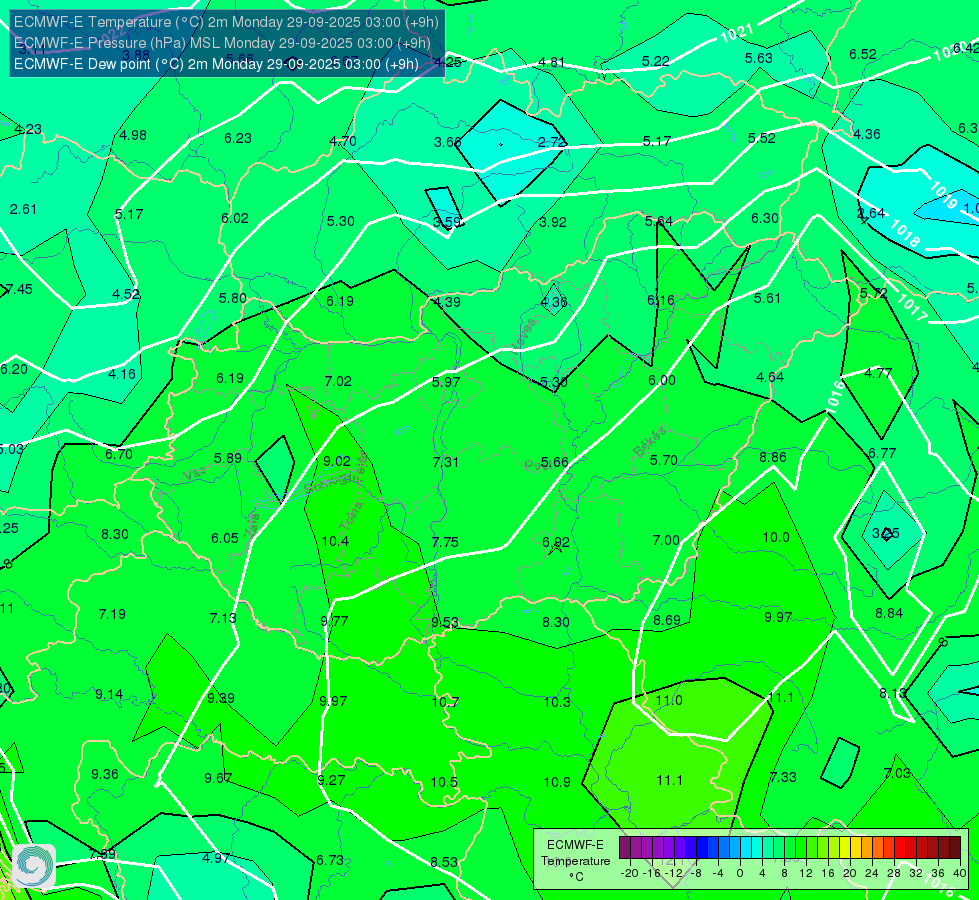Viewport: 979px width, 900px height.
Task: Click the 1019 isobar label
Action: [x=943, y=195]
